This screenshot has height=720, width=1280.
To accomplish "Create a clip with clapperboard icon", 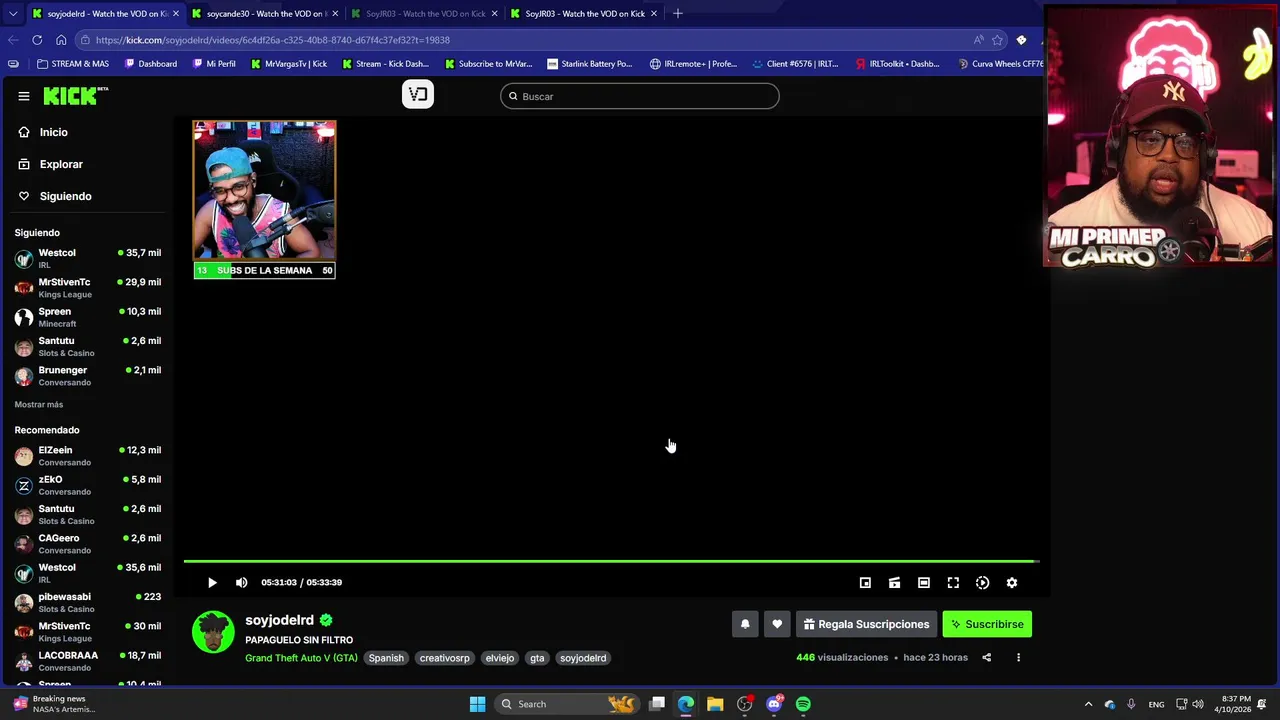I will (894, 582).
